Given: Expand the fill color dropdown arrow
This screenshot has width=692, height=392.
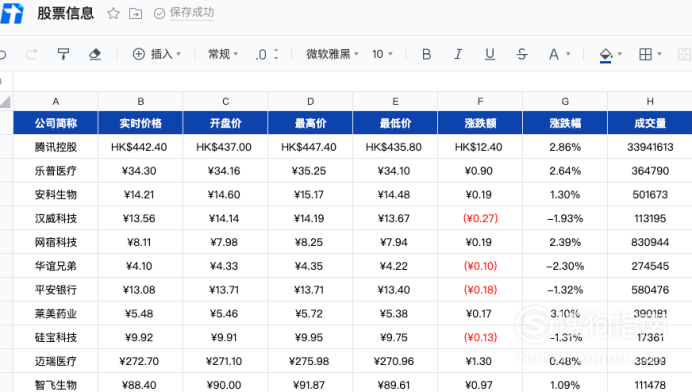Looking at the screenshot, I should (620, 54).
